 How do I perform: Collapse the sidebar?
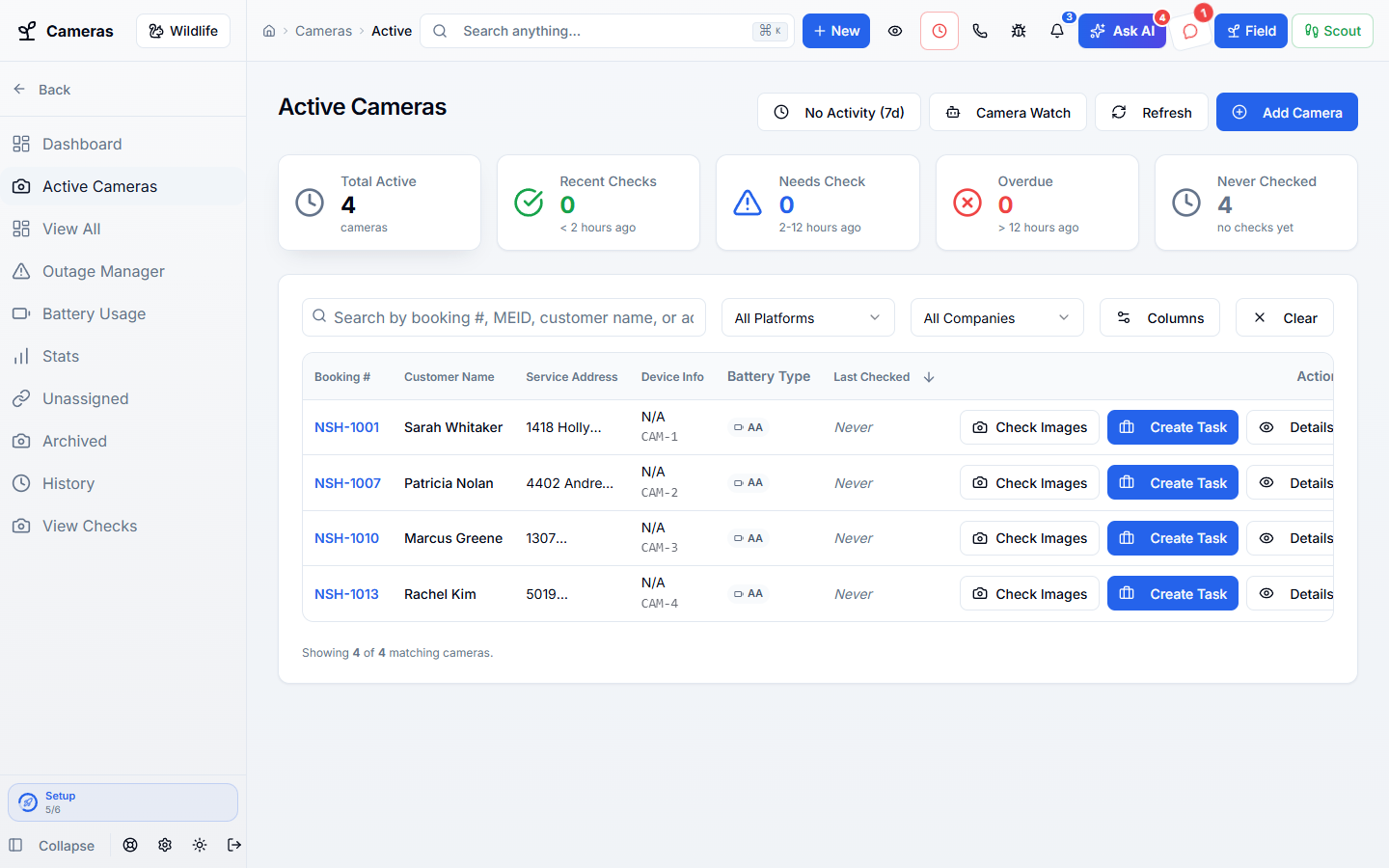coord(52,846)
